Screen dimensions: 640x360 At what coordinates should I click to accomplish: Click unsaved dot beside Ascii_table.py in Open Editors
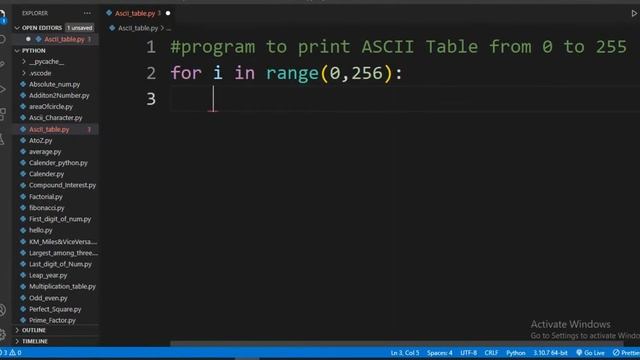(x=28, y=39)
